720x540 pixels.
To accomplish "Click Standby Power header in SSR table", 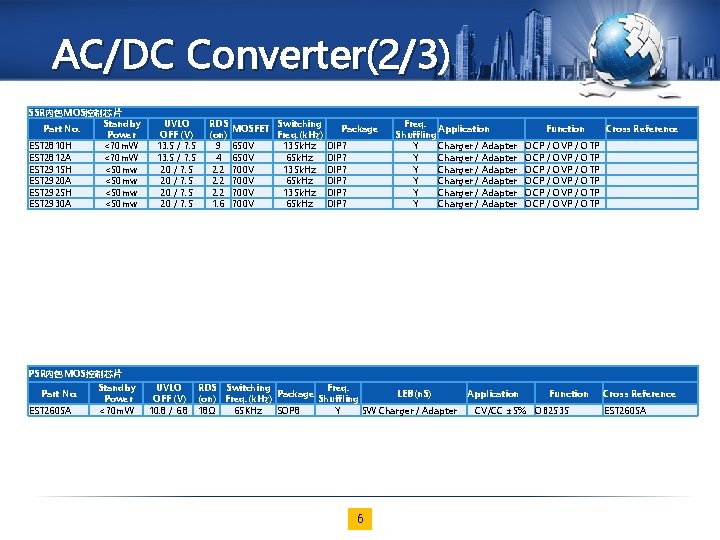I will pyautogui.click(x=122, y=129).
